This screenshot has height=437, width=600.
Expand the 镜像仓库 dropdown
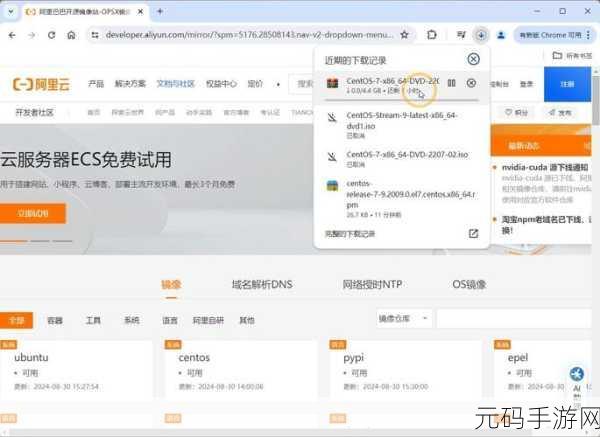click(404, 318)
